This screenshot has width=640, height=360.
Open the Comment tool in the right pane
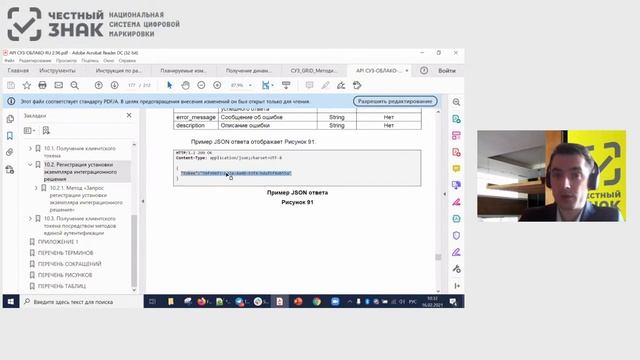click(x=456, y=169)
